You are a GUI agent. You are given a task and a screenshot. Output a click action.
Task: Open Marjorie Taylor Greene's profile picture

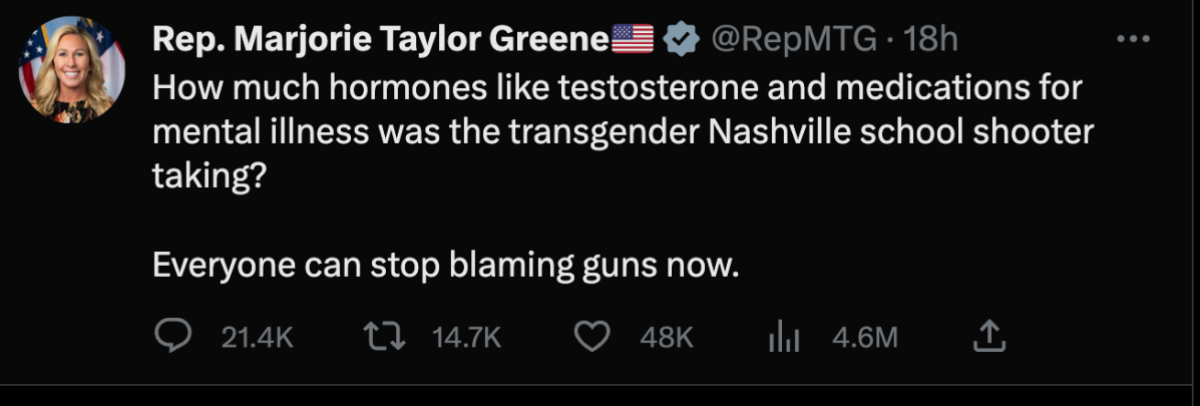[71, 70]
